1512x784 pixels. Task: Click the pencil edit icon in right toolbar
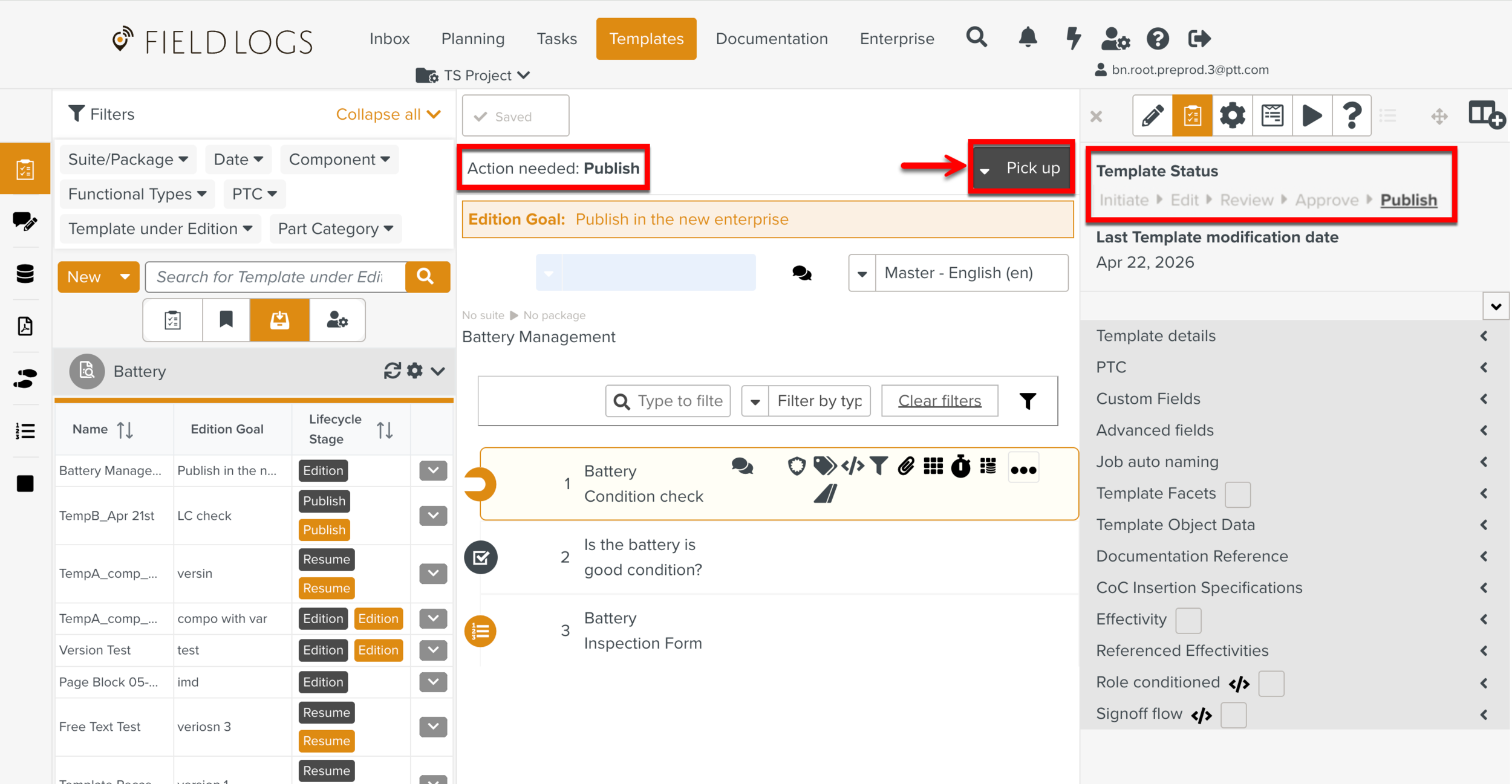pos(1152,115)
